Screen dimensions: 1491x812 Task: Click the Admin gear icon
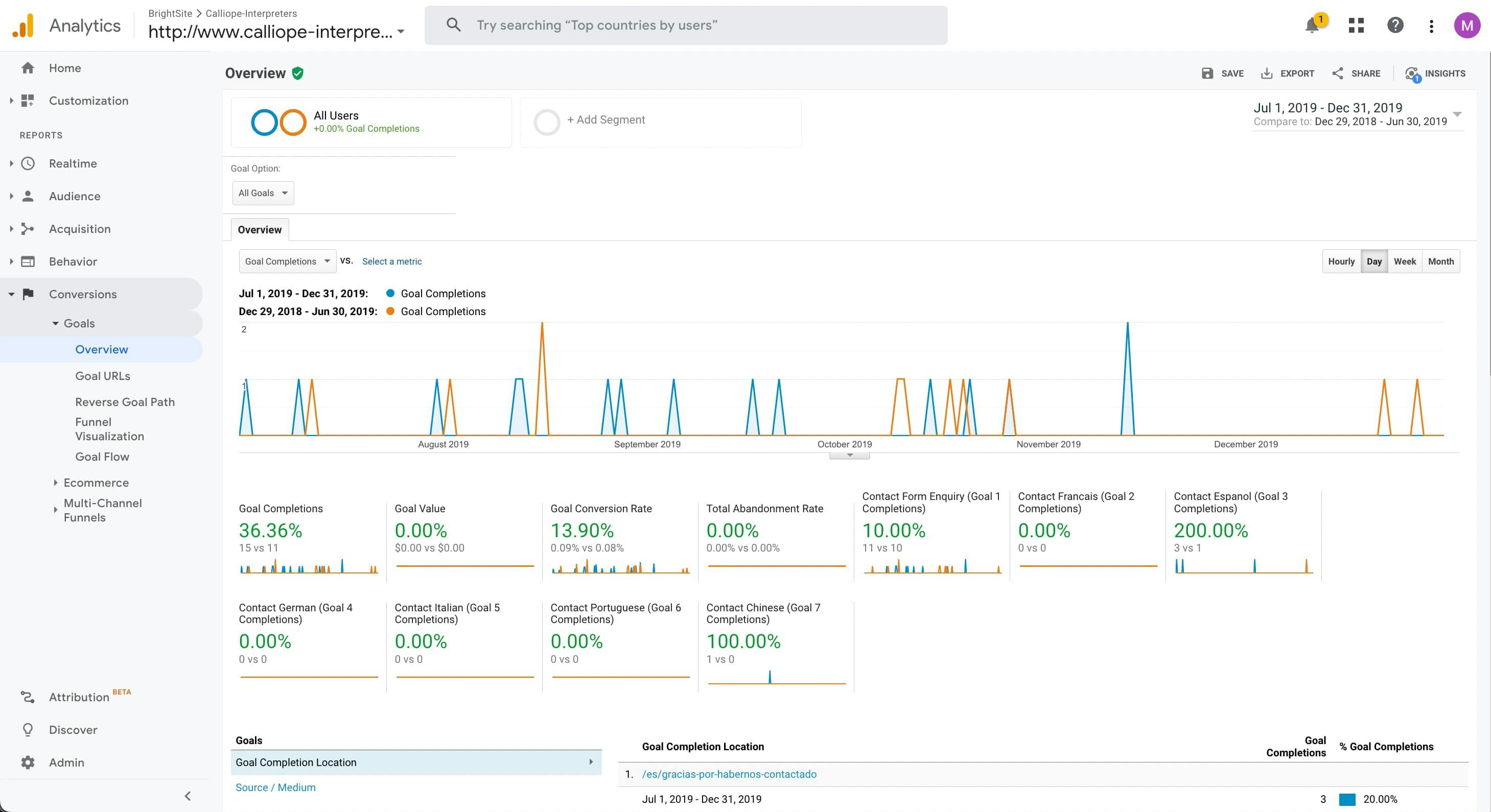coord(27,762)
